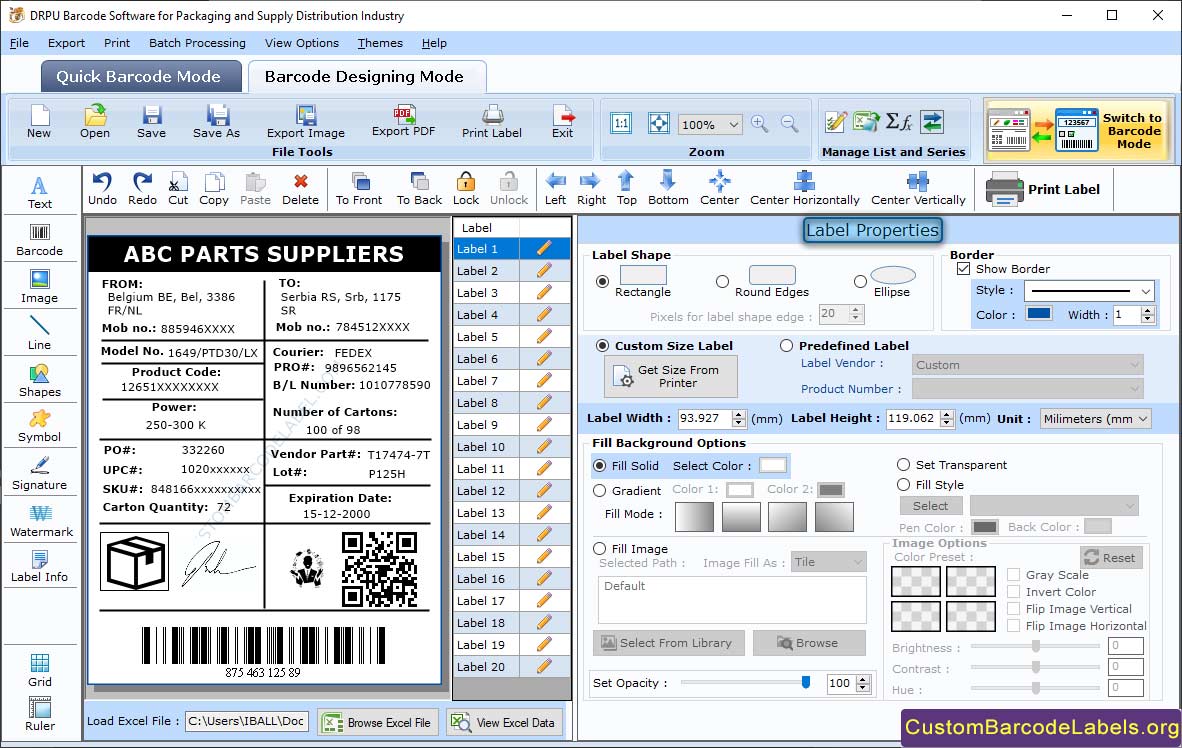Viewport: 1182px width, 748px height.
Task: Select the Fill Style radio button
Action: point(903,485)
